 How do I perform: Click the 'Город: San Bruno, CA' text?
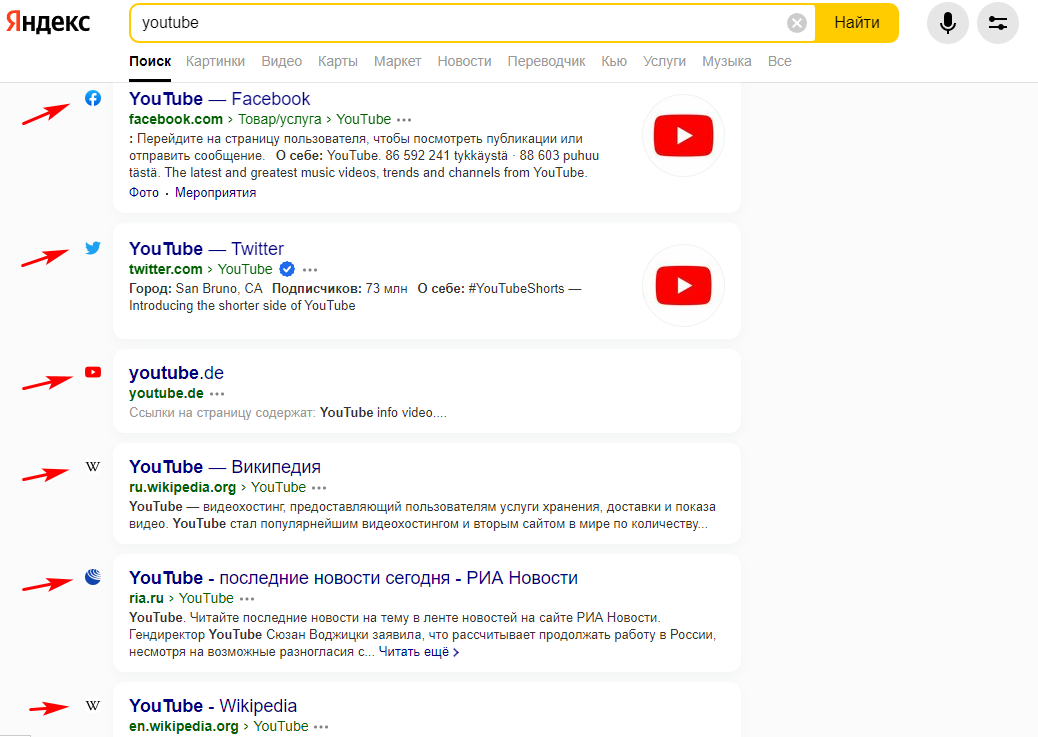(x=195, y=289)
